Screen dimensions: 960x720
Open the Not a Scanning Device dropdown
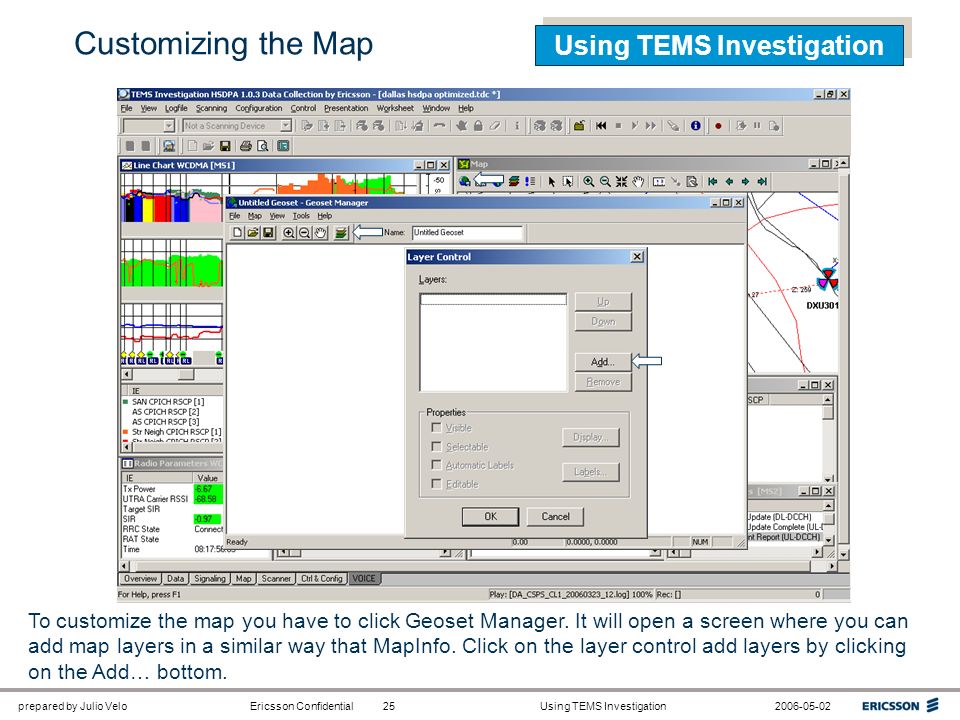(x=285, y=126)
